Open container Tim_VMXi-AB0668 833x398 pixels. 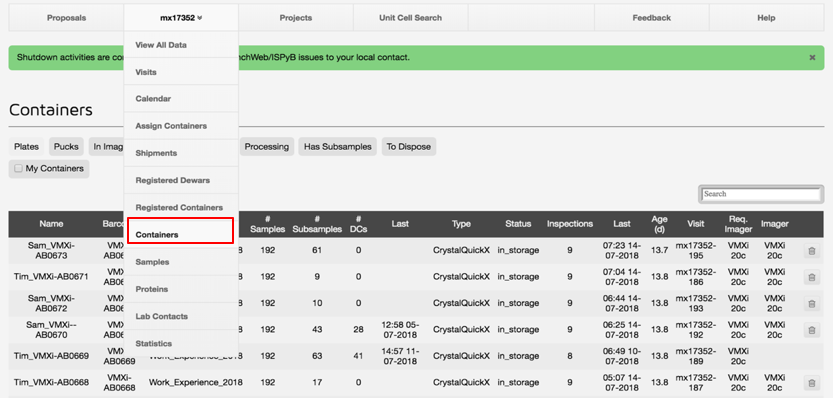52,383
